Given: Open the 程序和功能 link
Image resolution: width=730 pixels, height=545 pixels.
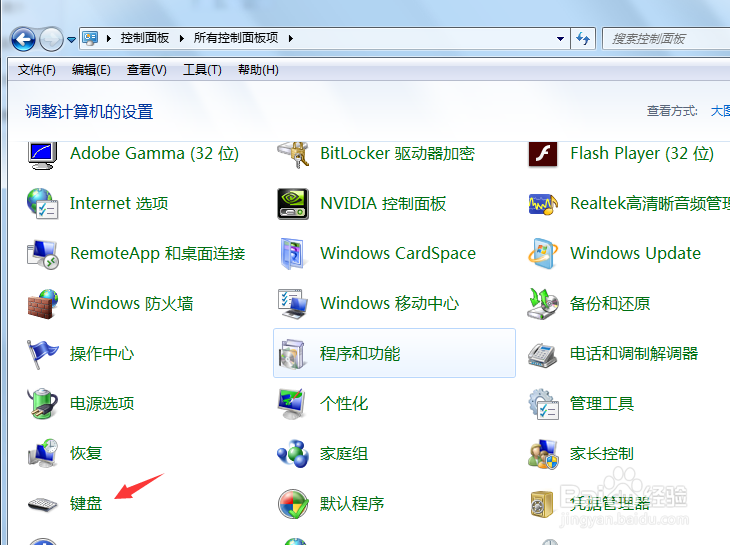Looking at the screenshot, I should 360,354.
